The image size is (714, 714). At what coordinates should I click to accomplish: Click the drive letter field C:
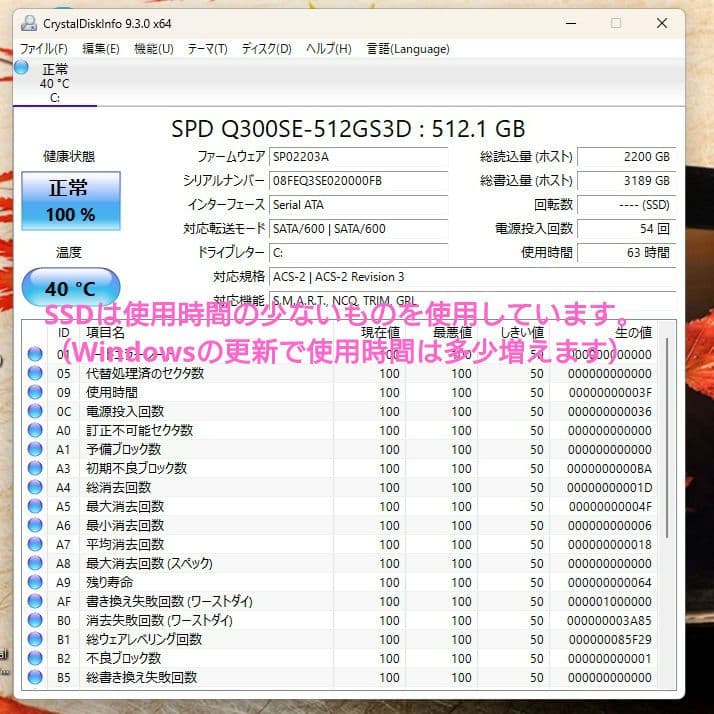pyautogui.click(x=358, y=253)
